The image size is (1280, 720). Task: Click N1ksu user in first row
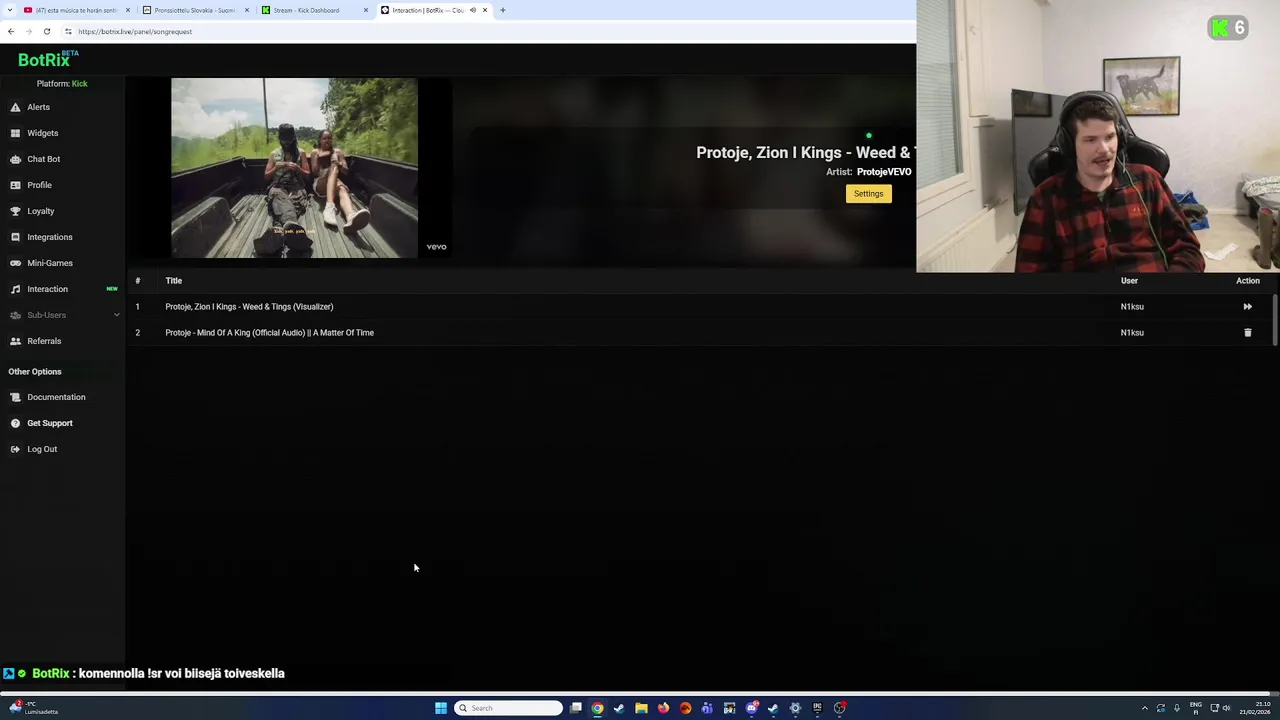[1132, 307]
